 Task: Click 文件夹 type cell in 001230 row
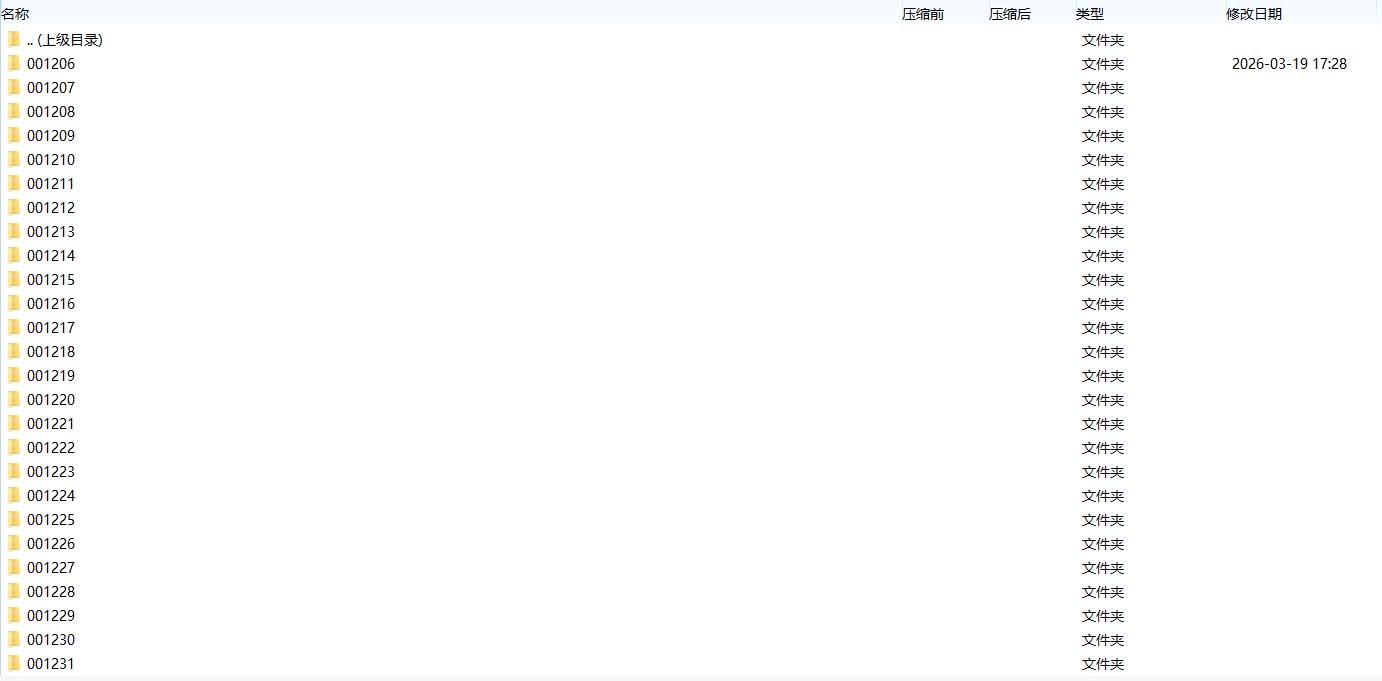click(1103, 640)
